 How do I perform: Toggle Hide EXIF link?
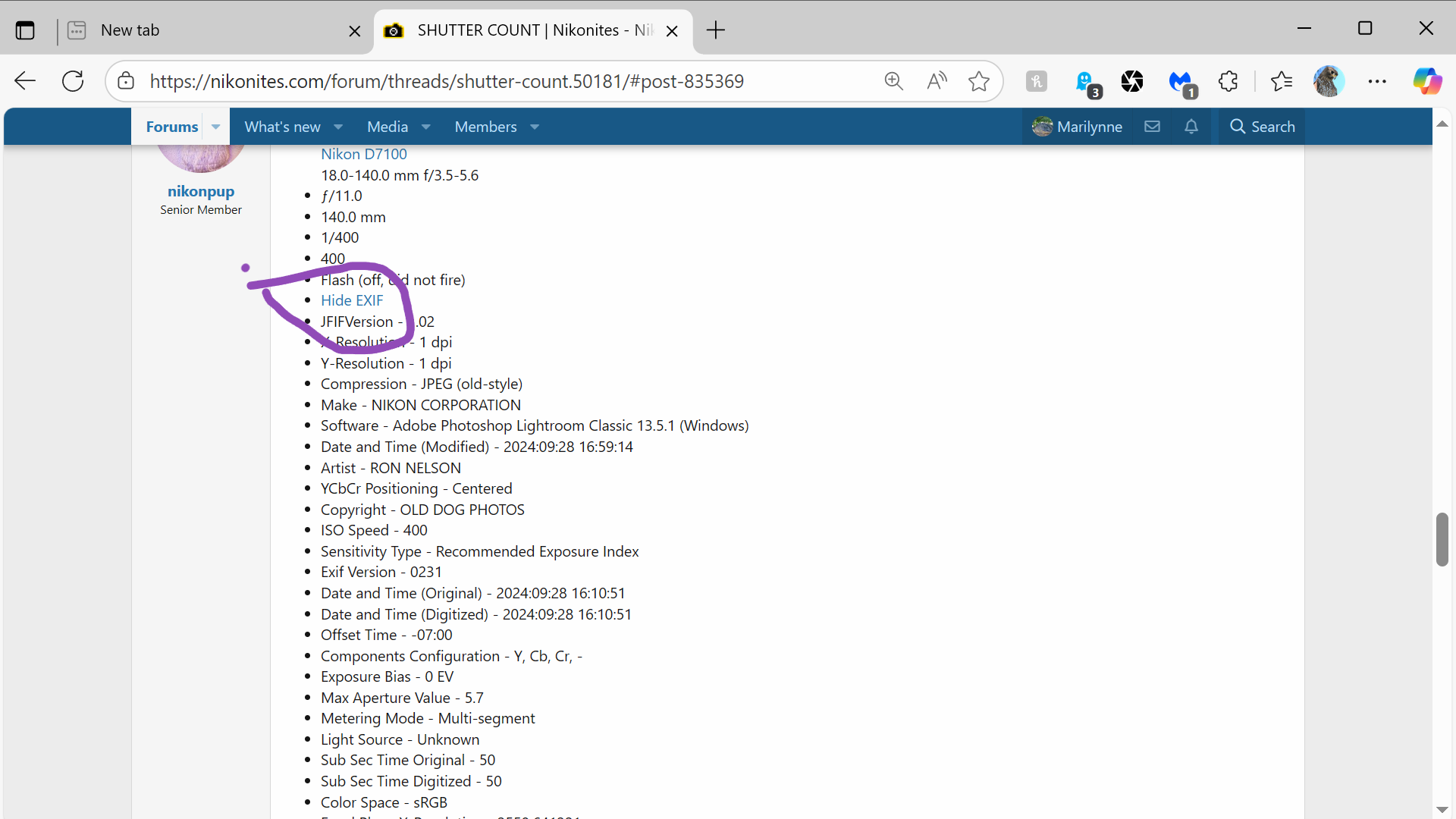[352, 300]
